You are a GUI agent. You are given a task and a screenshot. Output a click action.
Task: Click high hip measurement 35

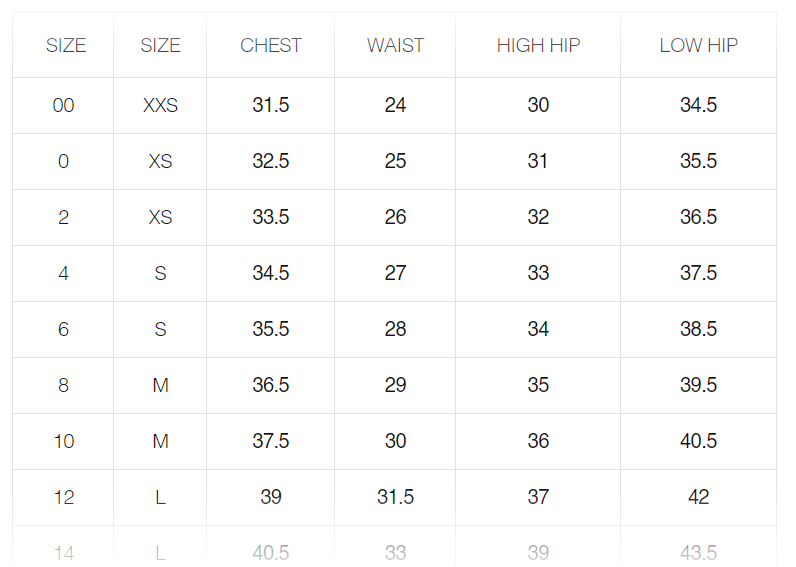pyautogui.click(x=538, y=385)
